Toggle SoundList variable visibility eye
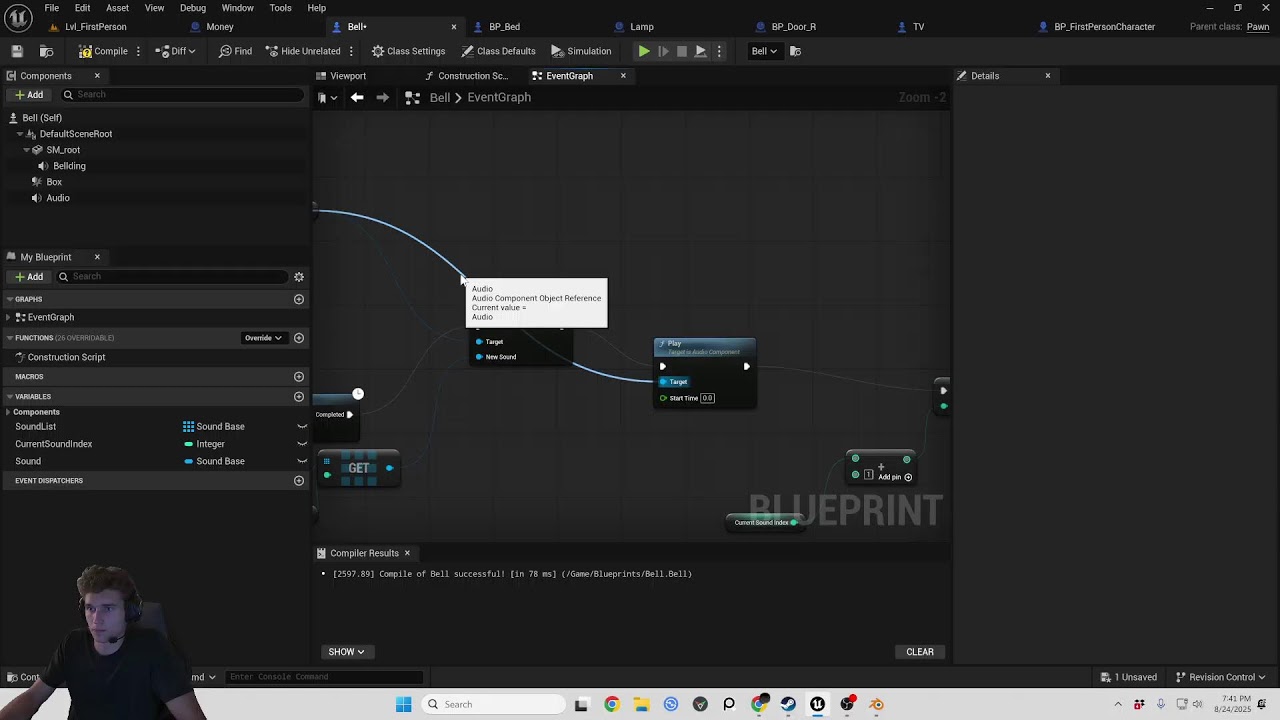1280x720 pixels. [x=302, y=427]
